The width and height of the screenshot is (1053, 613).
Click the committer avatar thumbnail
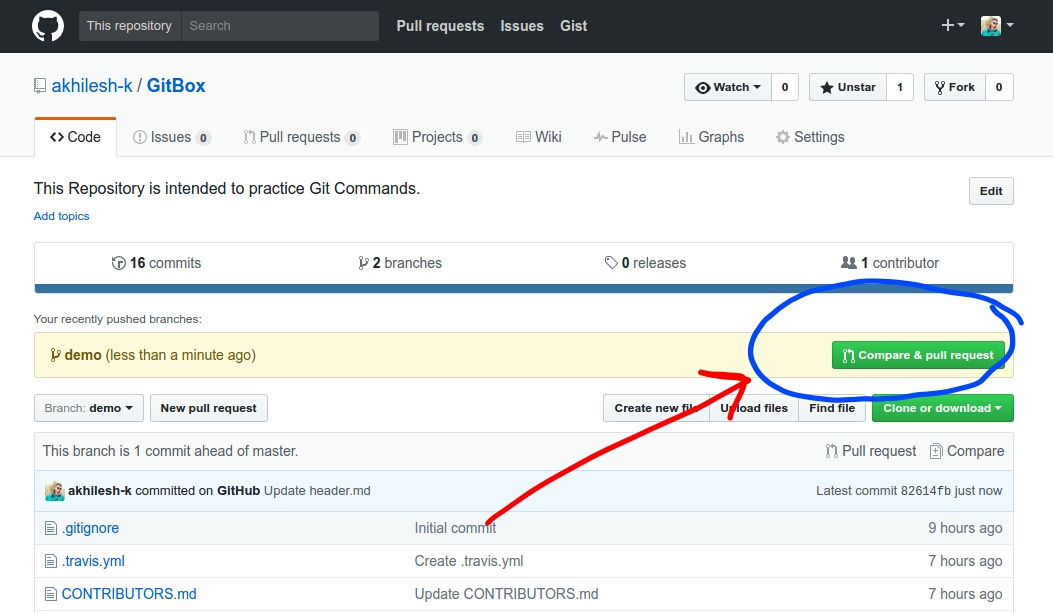pos(54,491)
